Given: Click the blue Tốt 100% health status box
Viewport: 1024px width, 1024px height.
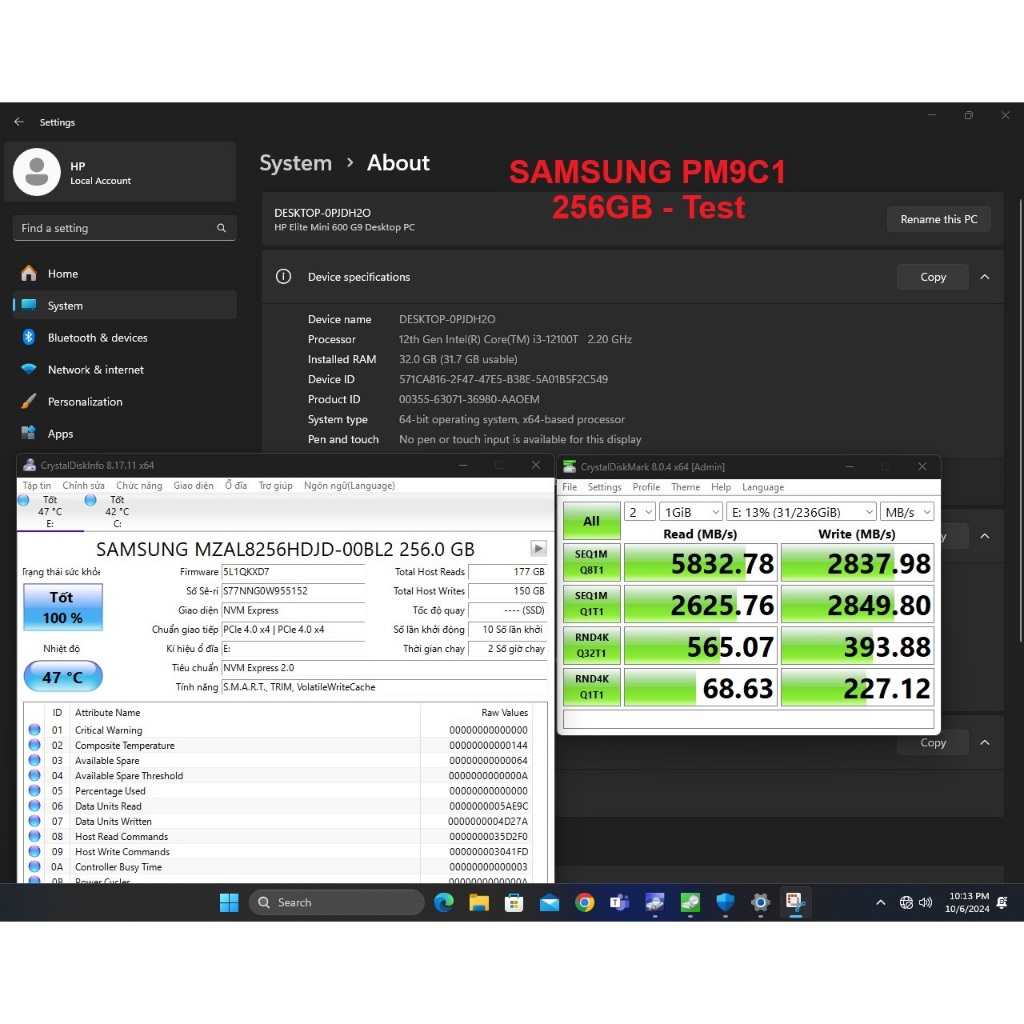Looking at the screenshot, I should [61, 607].
